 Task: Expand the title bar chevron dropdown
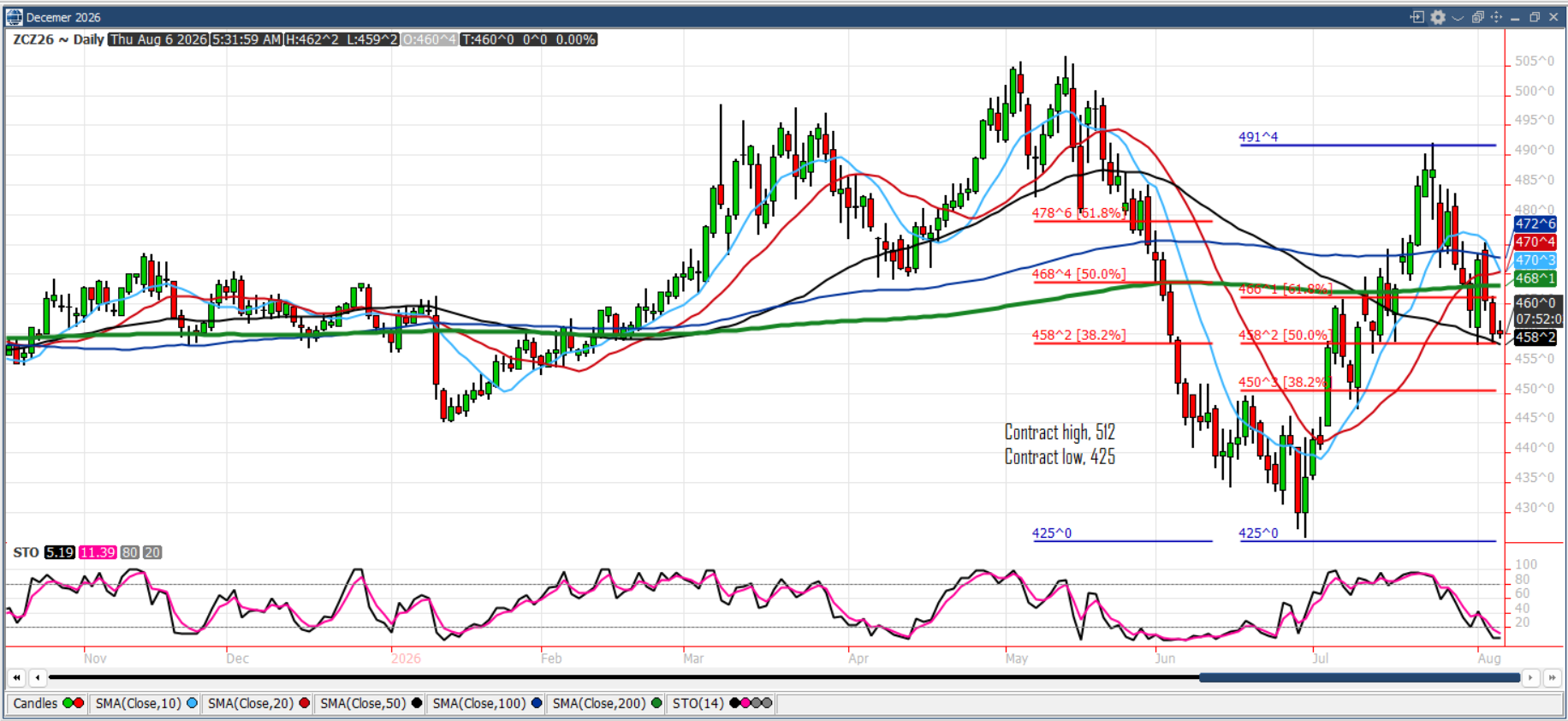tap(1458, 17)
